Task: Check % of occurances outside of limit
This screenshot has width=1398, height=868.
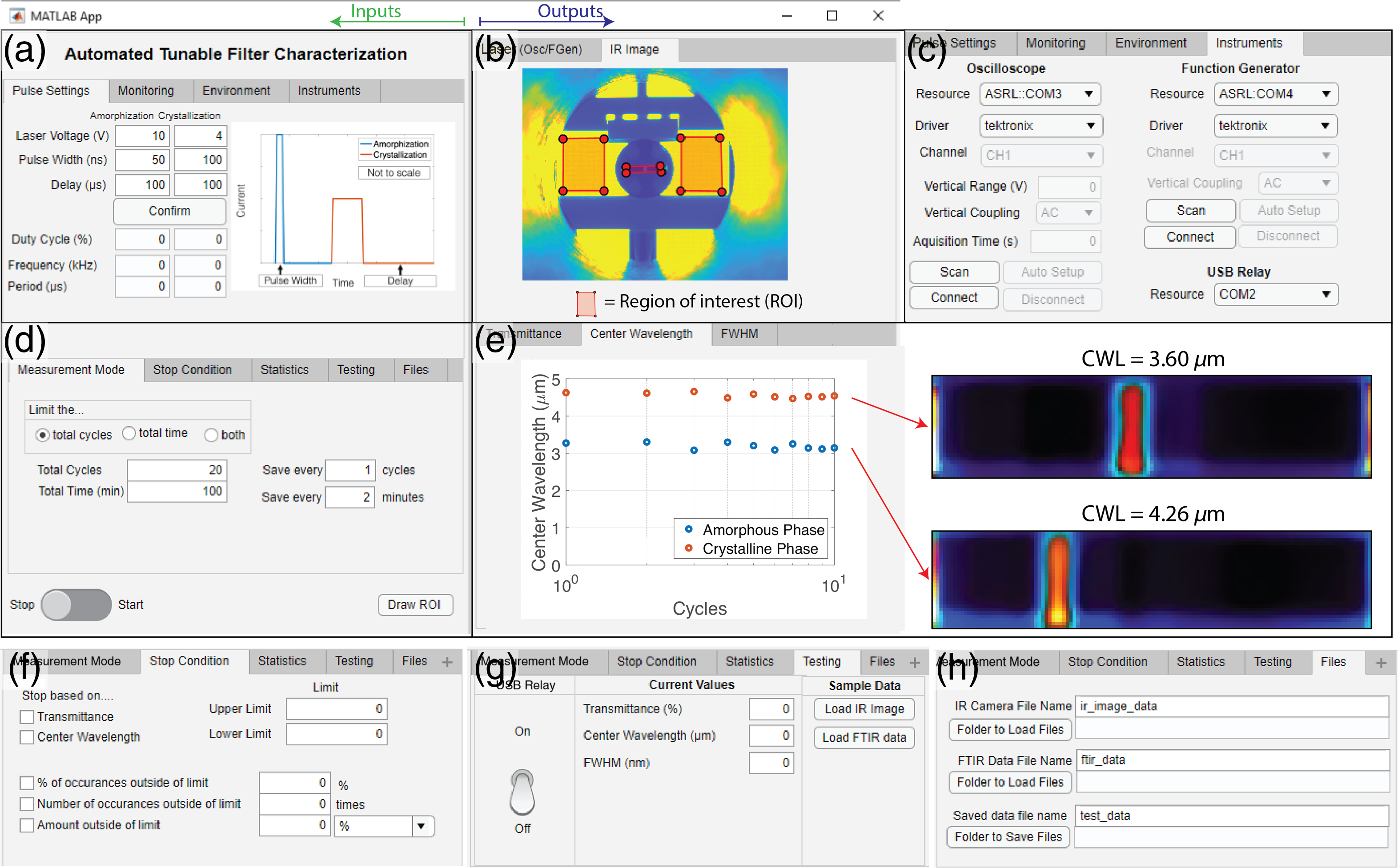Action: tap(27, 783)
